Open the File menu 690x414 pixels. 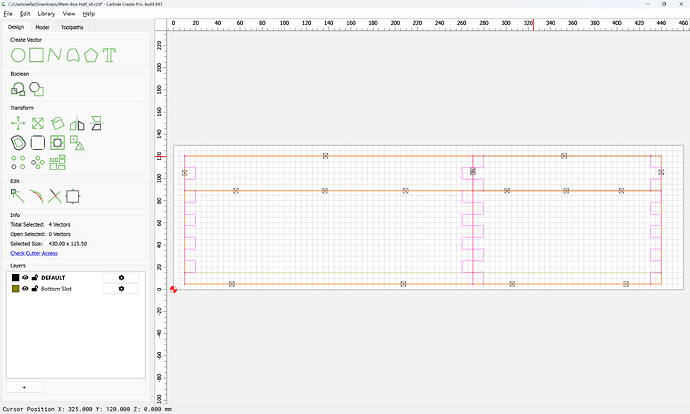click(x=8, y=14)
